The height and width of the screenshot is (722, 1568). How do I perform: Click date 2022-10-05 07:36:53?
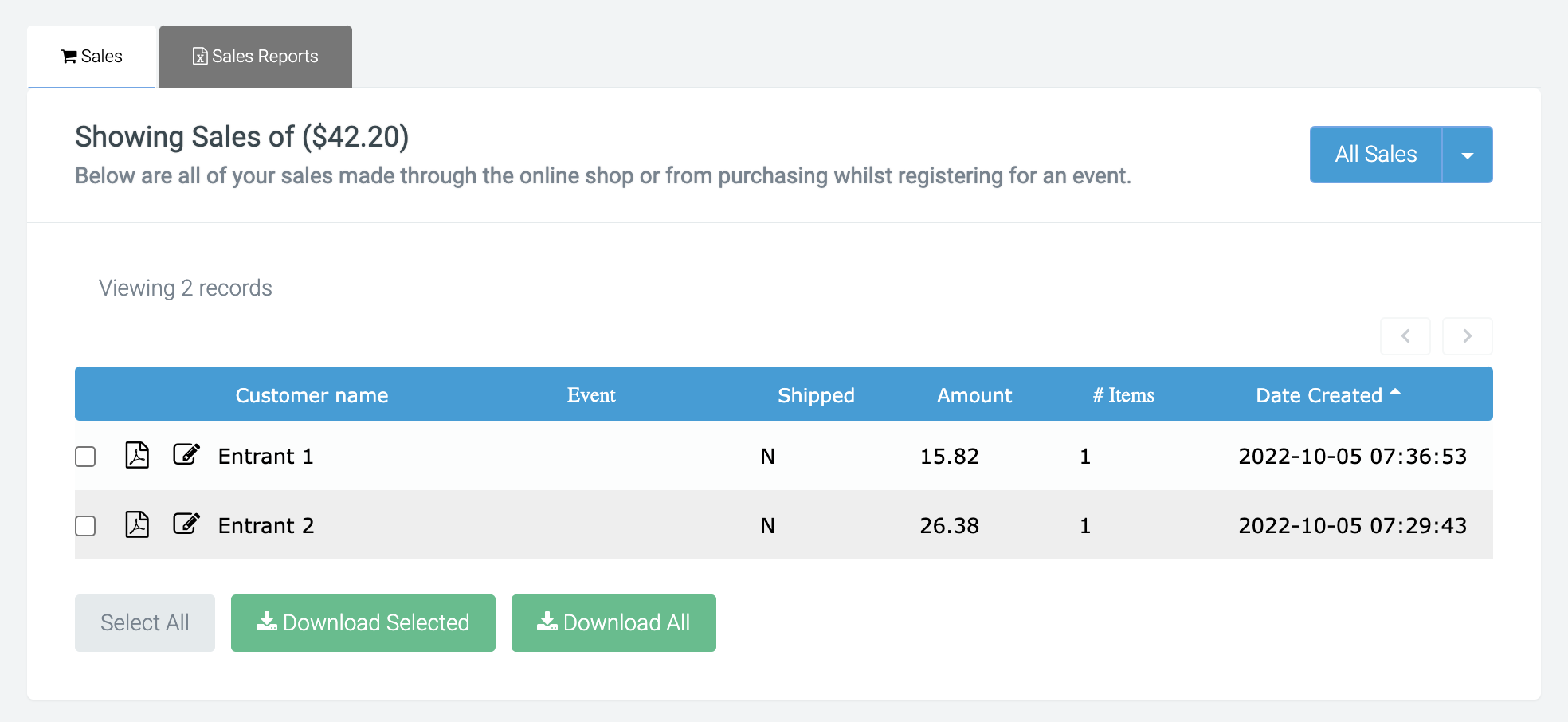coord(1353,457)
